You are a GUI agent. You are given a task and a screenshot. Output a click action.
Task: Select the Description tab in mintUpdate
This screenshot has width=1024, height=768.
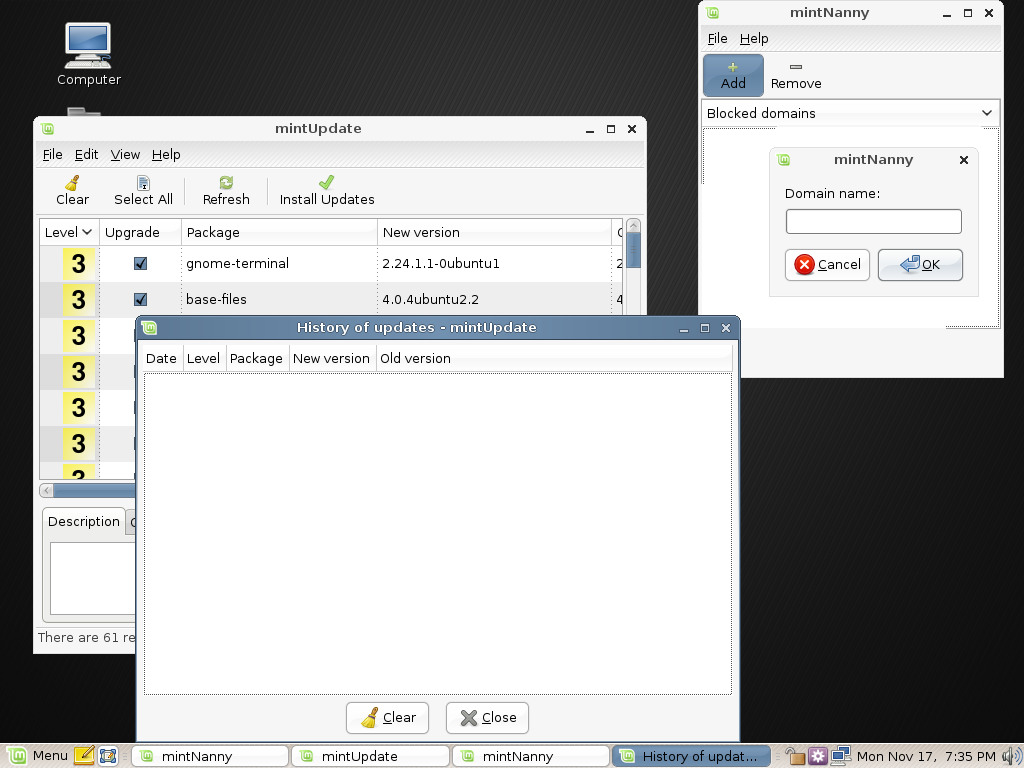84,522
